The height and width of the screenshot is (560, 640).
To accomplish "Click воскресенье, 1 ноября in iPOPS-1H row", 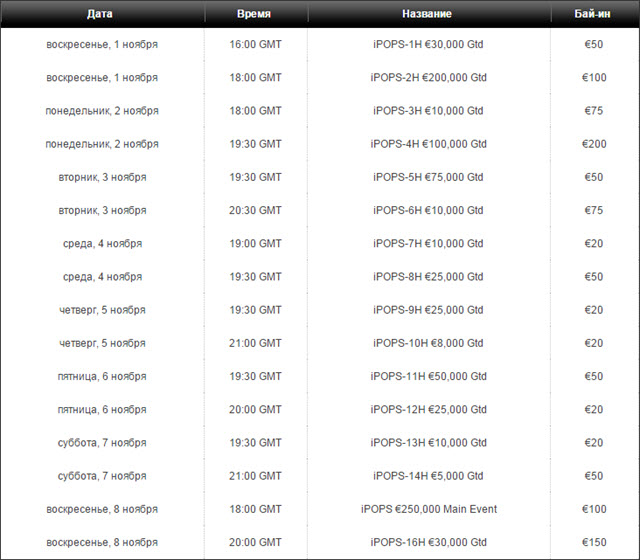I will [102, 44].
